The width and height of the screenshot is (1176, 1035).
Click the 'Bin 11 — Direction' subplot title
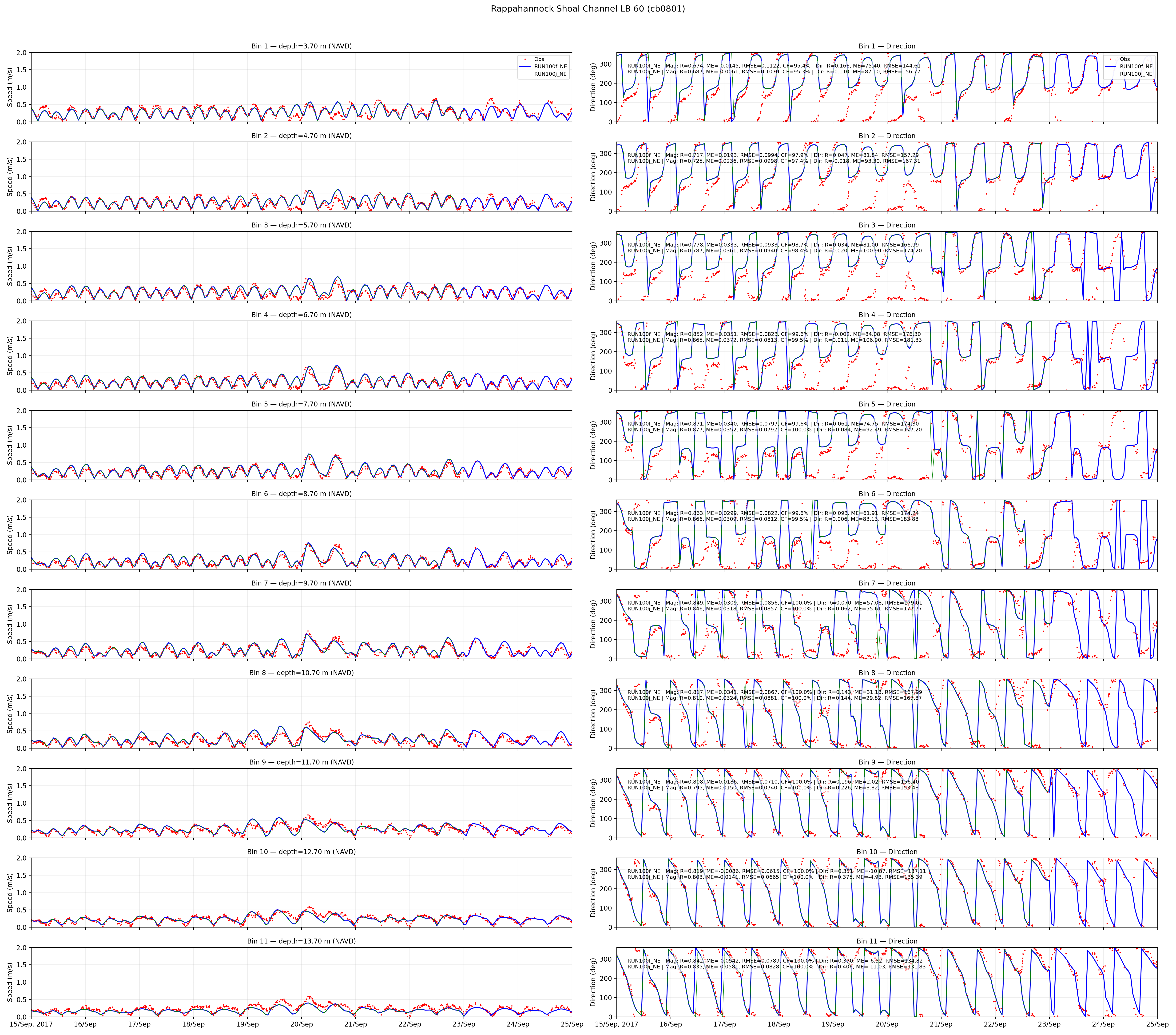point(887,941)
